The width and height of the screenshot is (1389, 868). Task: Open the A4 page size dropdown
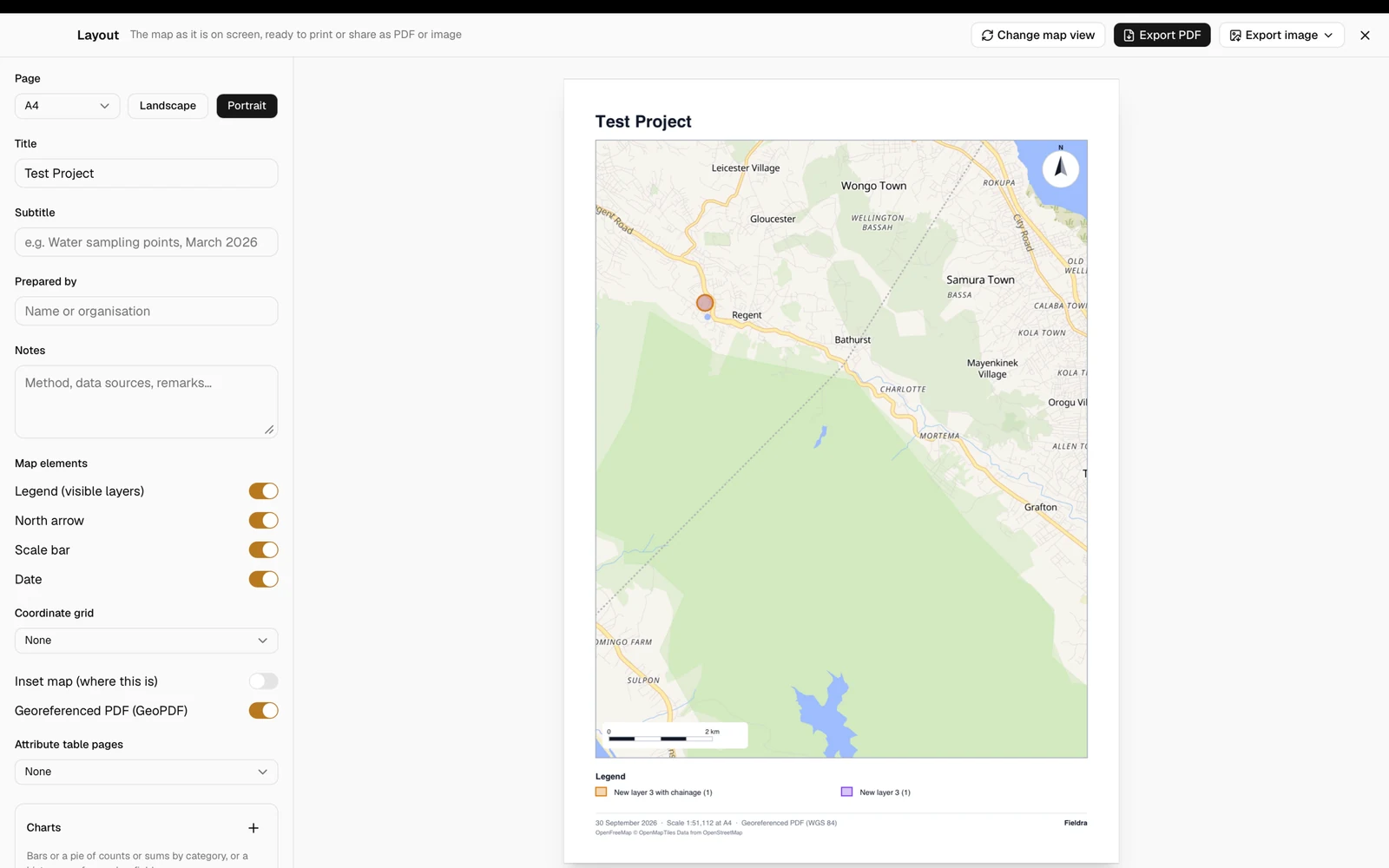(x=67, y=106)
